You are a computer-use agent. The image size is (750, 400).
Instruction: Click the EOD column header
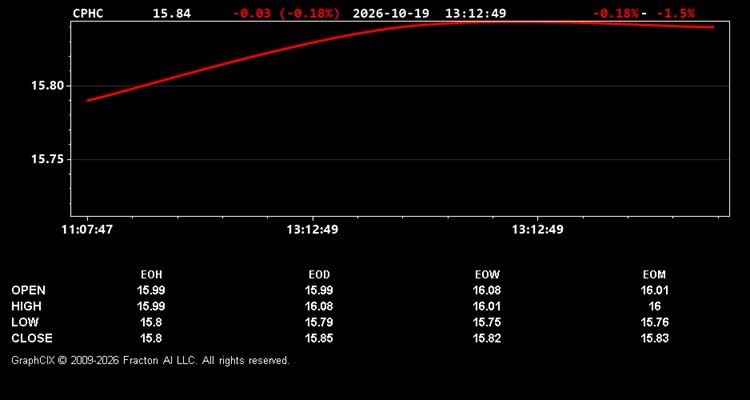[x=319, y=275]
